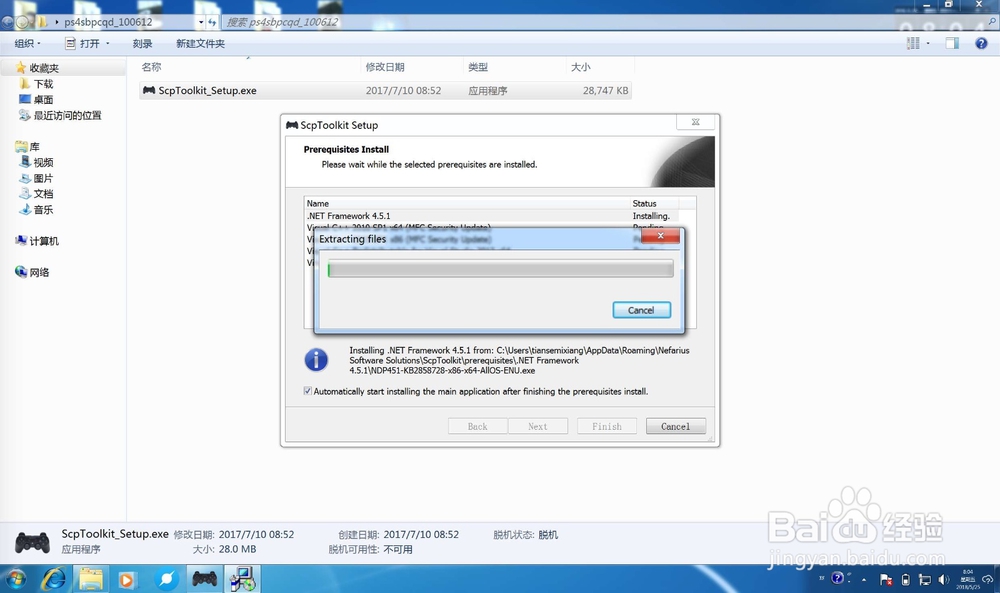Image resolution: width=1000 pixels, height=593 pixels.
Task: Select 视频 library
Action: pyautogui.click(x=43, y=163)
